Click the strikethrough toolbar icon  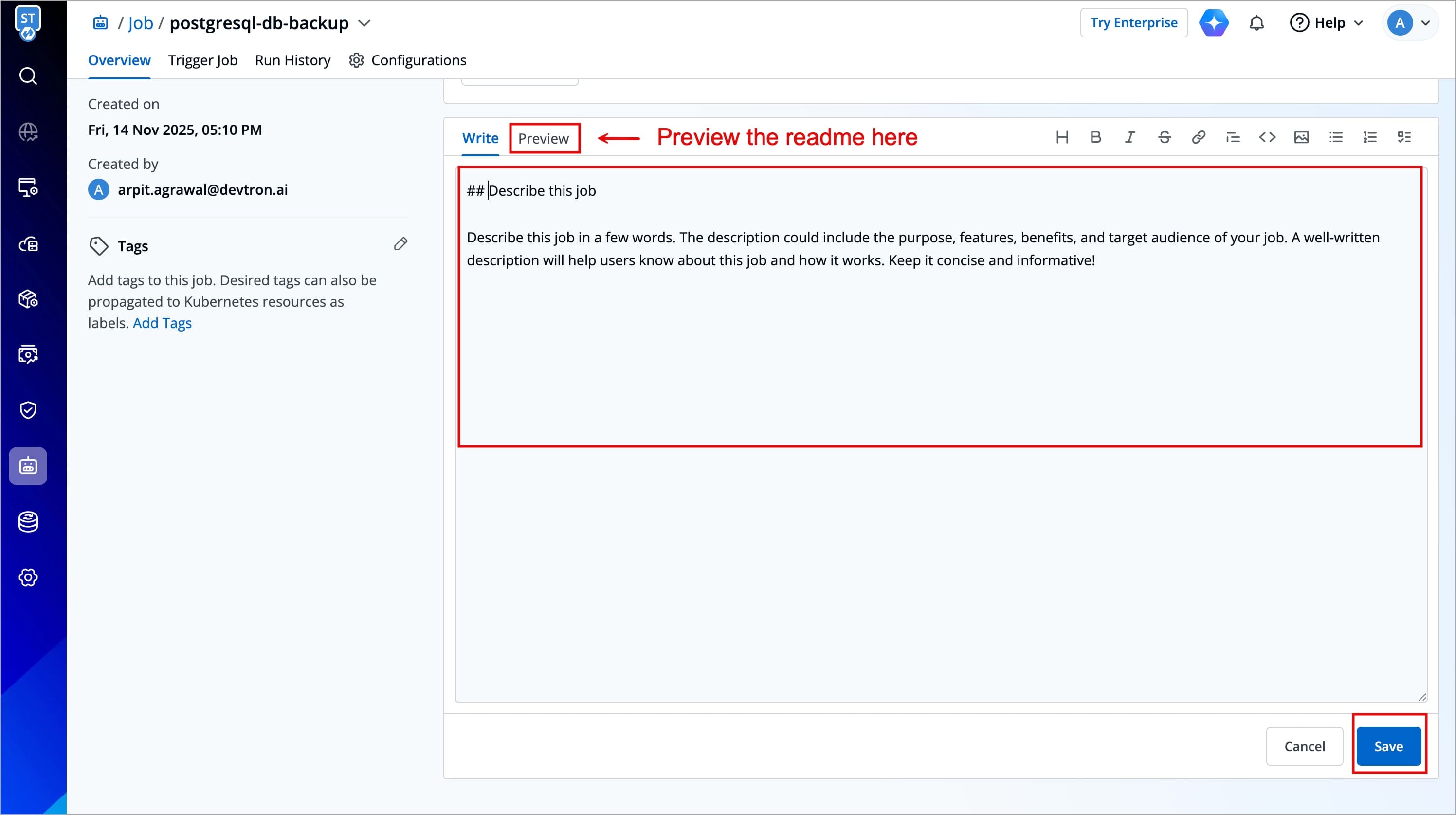point(1165,137)
